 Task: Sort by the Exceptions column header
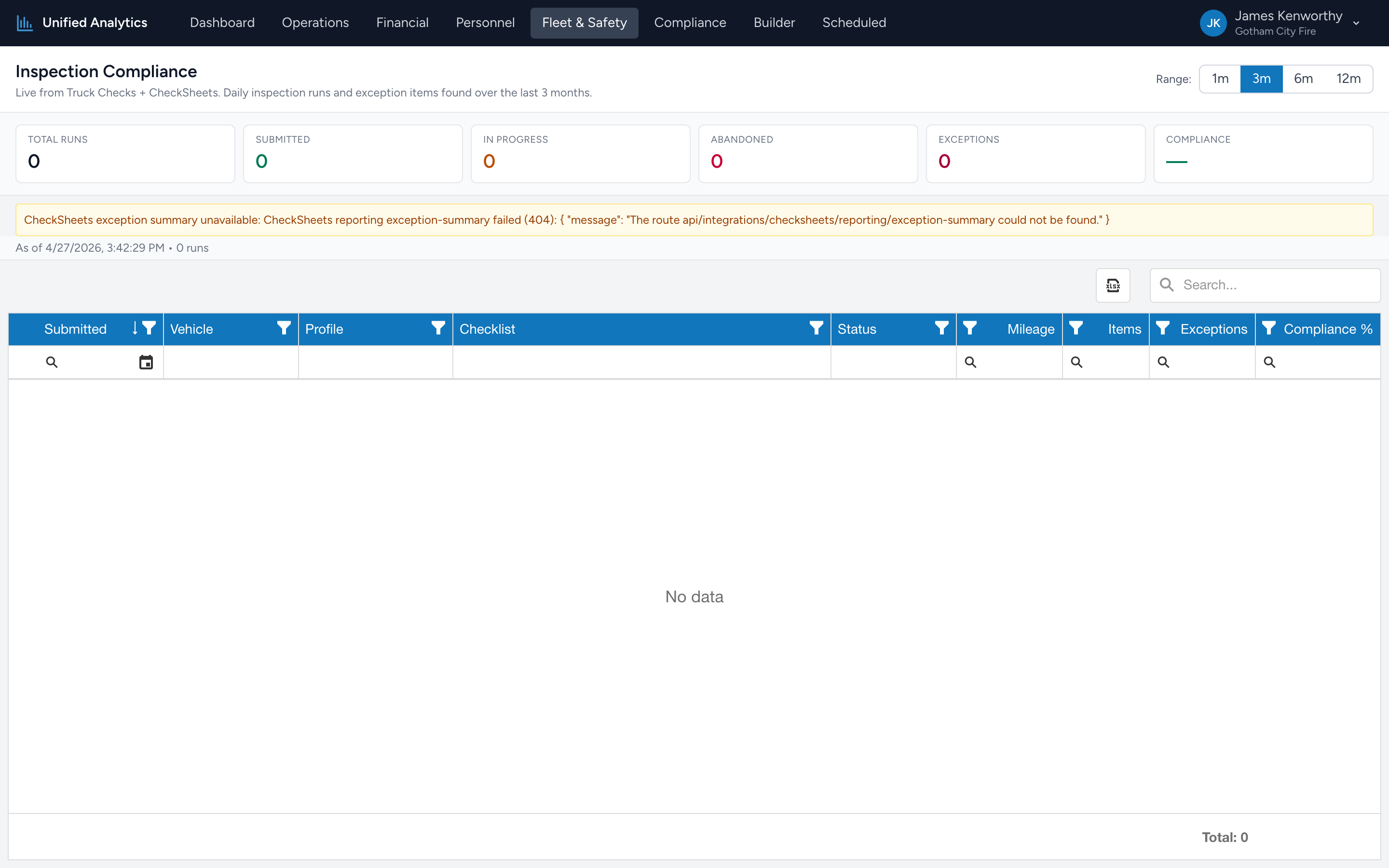1214,329
